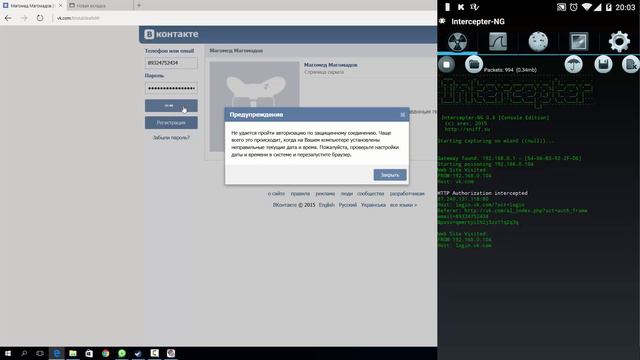Open the реклама footer link
The height and width of the screenshot is (360, 640).
325,193
